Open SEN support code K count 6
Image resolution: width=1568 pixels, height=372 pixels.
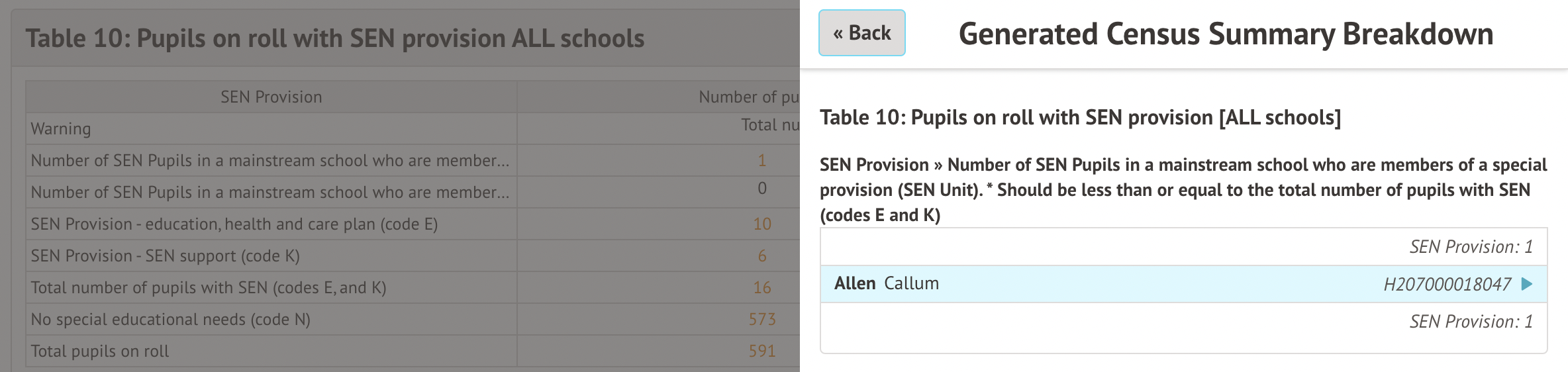click(761, 256)
